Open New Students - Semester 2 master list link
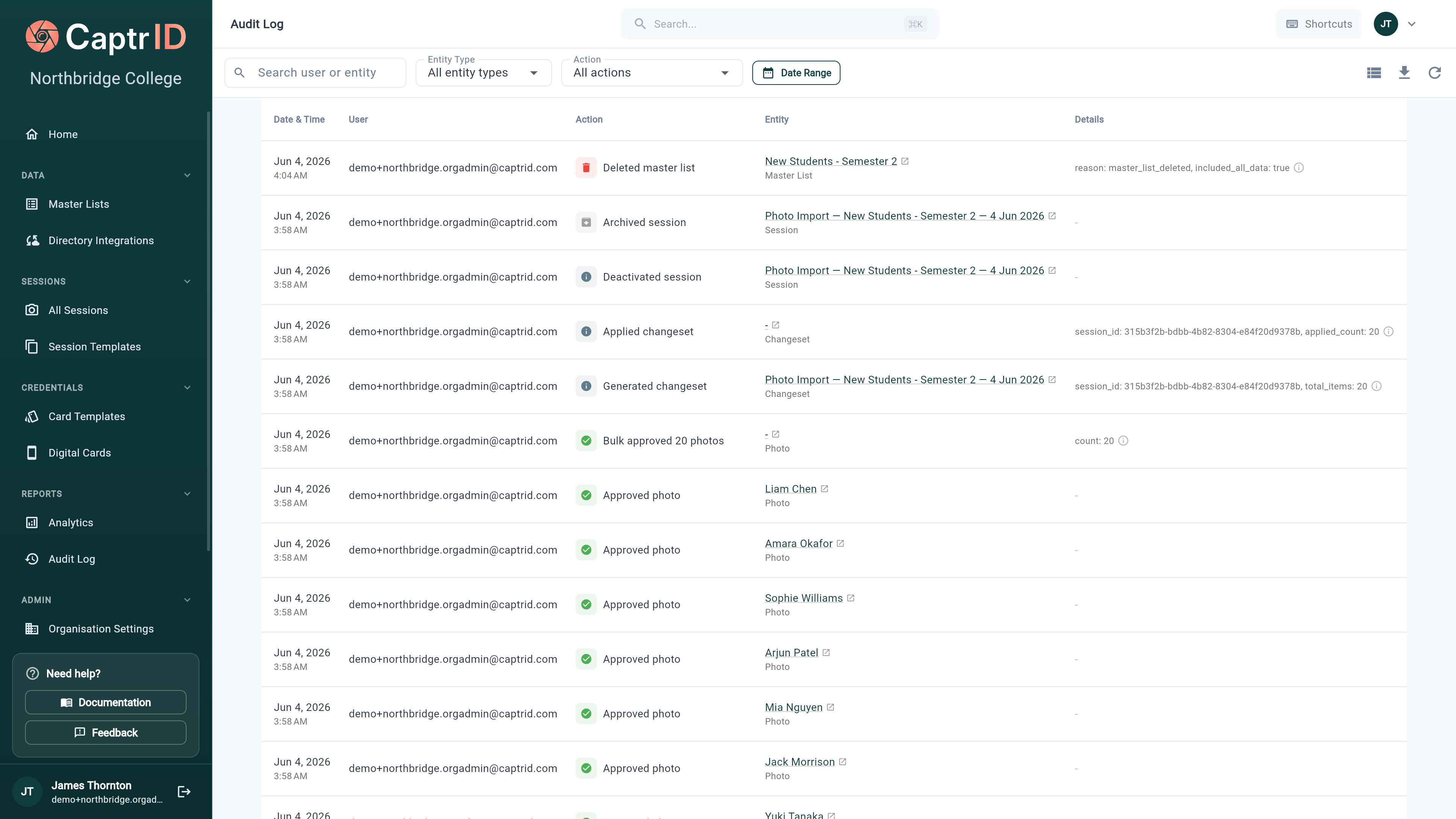Screen dimensions: 1456x819 click(831, 161)
